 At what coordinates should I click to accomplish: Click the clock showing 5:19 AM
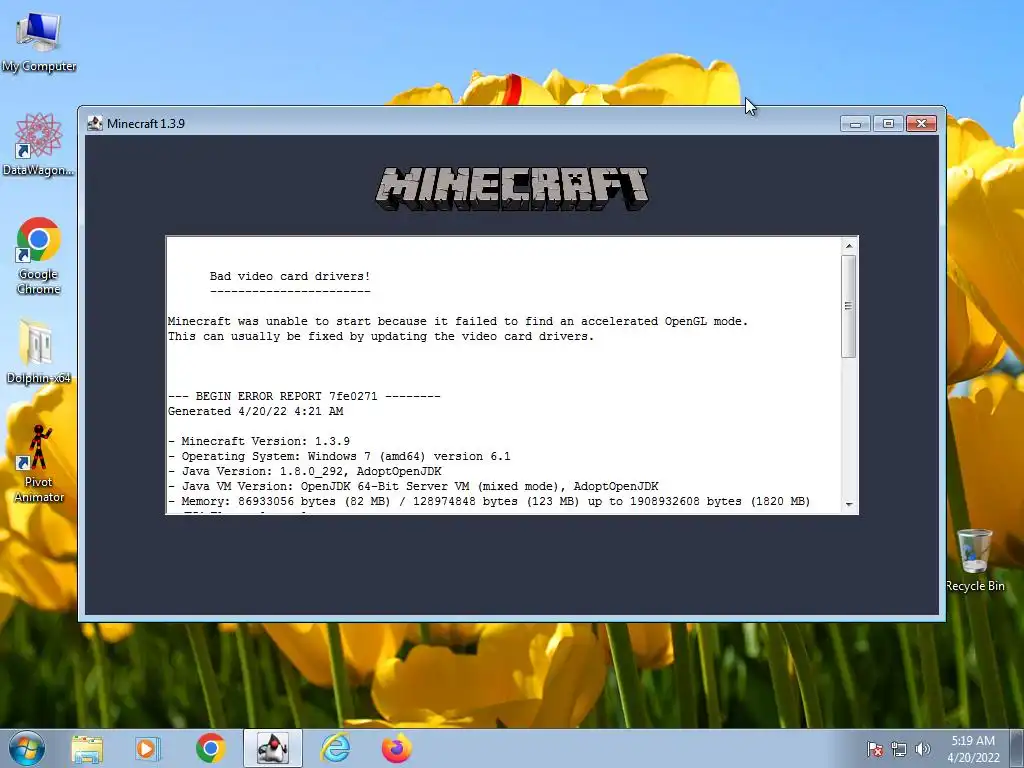click(973, 749)
